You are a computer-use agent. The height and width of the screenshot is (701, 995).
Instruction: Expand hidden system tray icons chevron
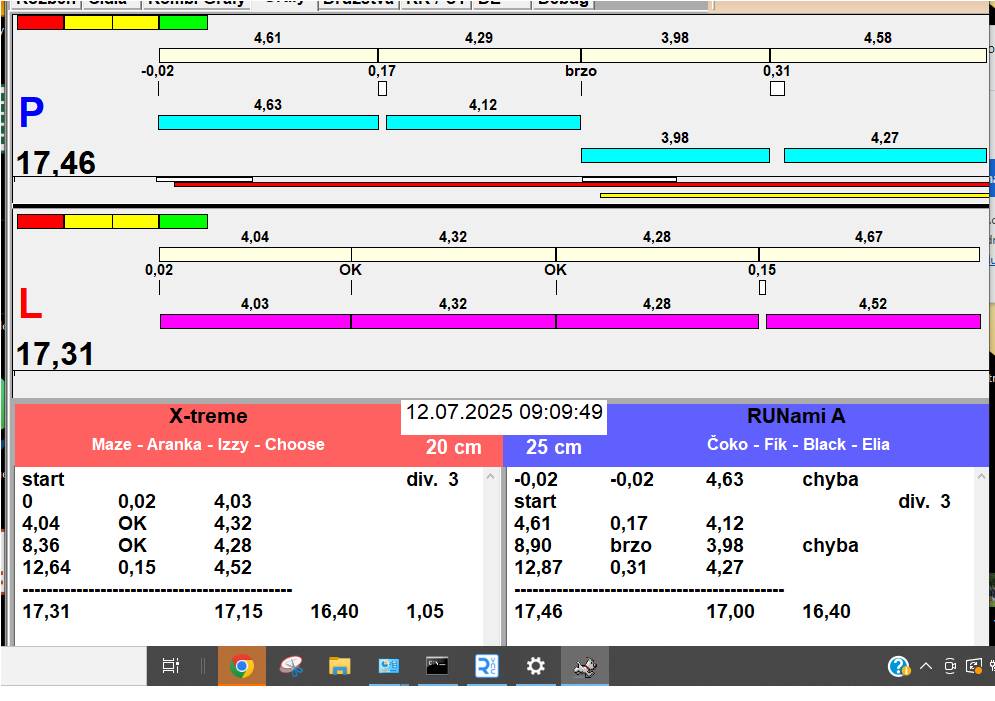(925, 666)
